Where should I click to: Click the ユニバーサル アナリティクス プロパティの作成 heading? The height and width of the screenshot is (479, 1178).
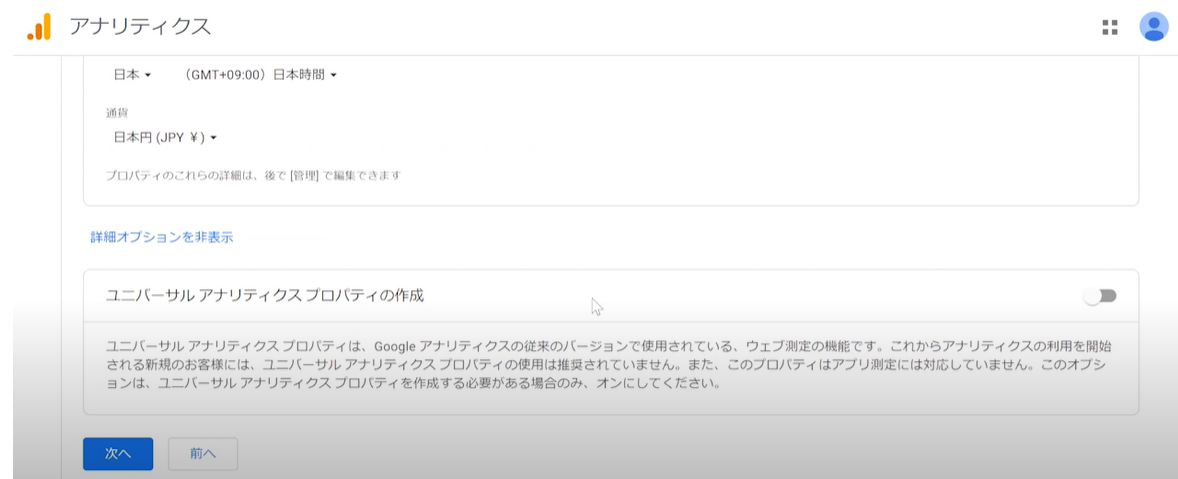264,296
